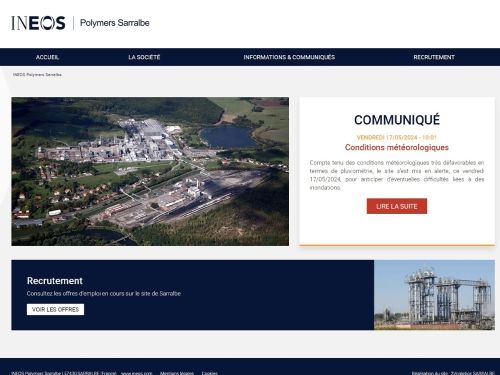This screenshot has height=375, width=500.
Task: Click the industrial plant tower photo
Action: click(x=434, y=295)
